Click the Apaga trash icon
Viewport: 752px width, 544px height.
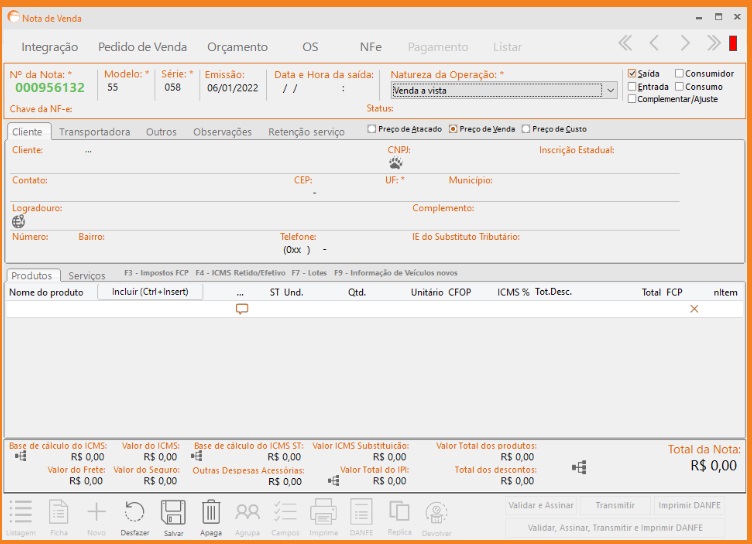click(x=210, y=513)
